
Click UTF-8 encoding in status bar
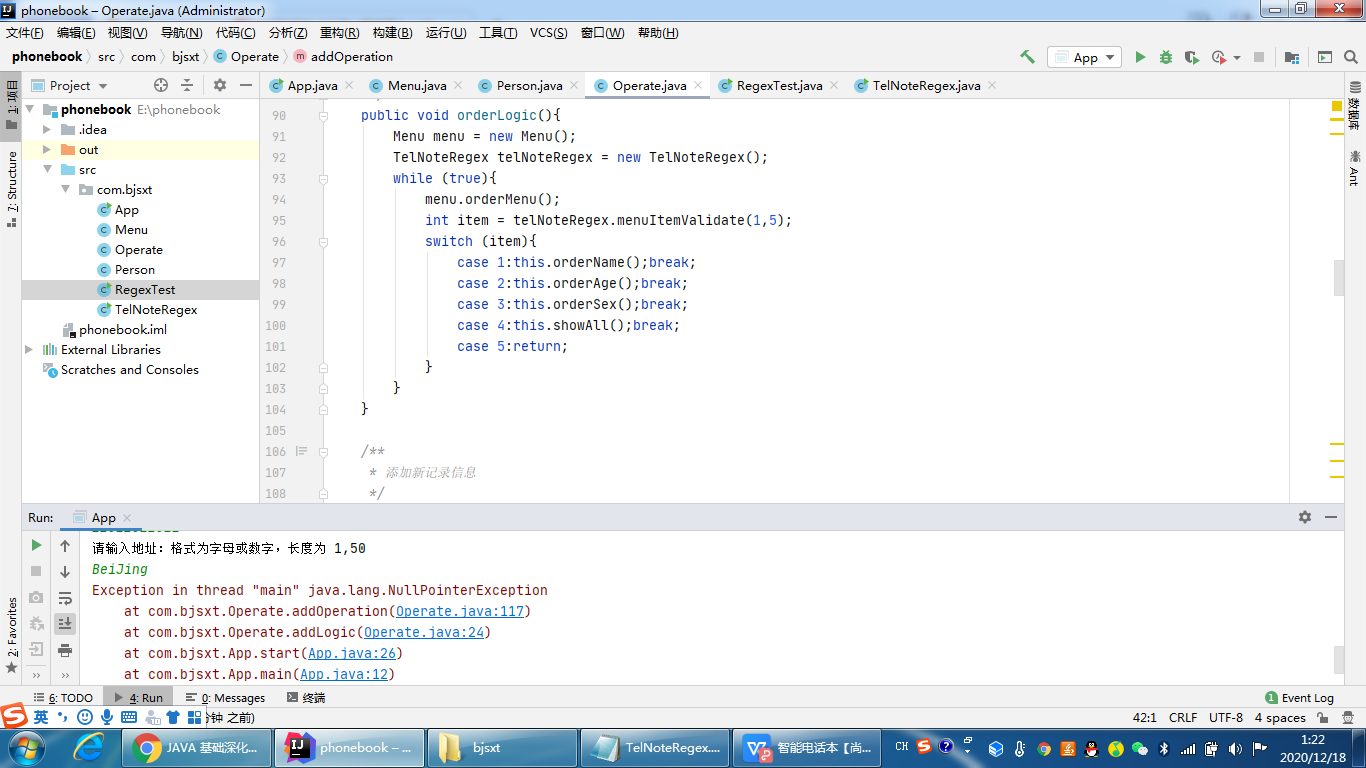point(1226,717)
